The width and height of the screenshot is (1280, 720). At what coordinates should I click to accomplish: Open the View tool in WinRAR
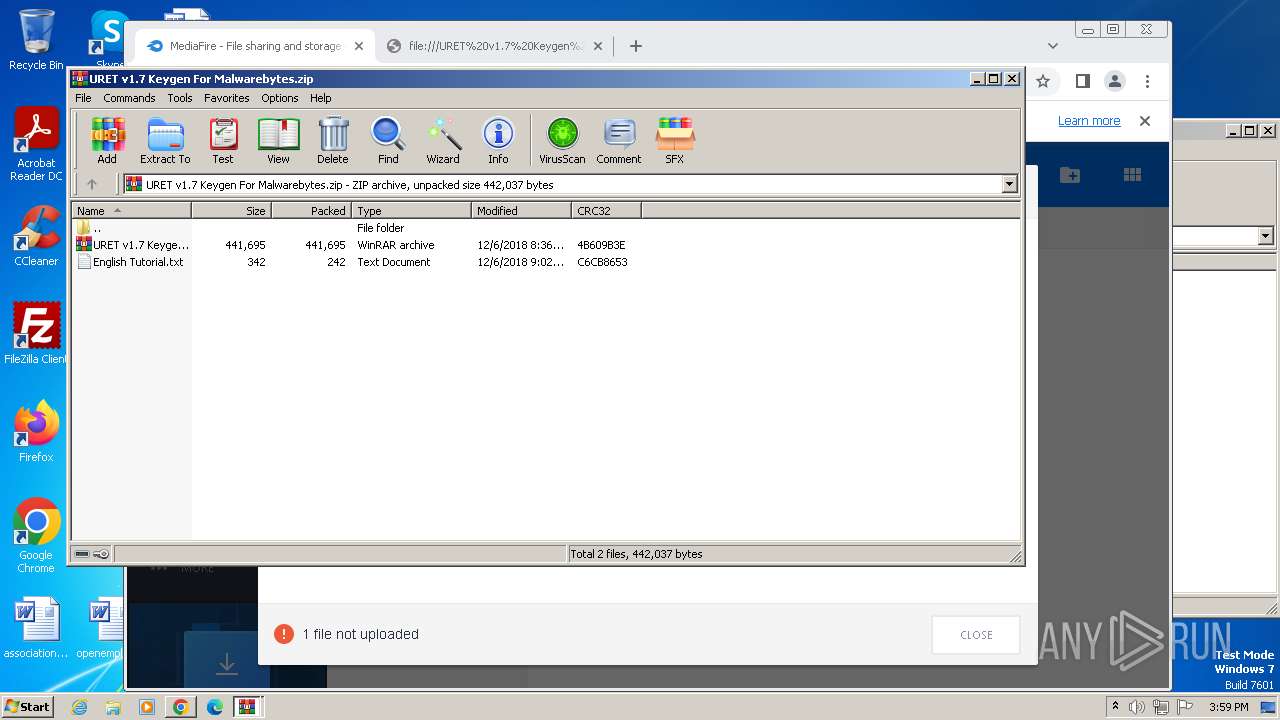coord(278,140)
